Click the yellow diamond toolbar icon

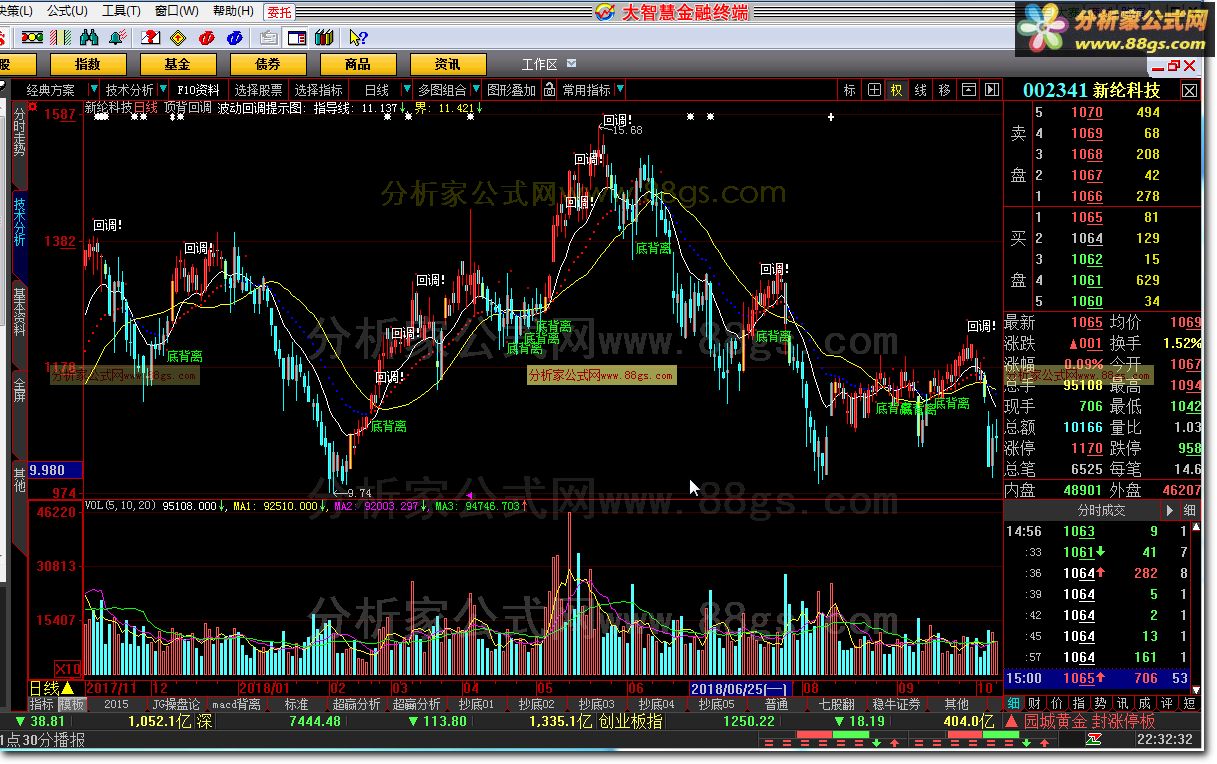click(x=179, y=38)
